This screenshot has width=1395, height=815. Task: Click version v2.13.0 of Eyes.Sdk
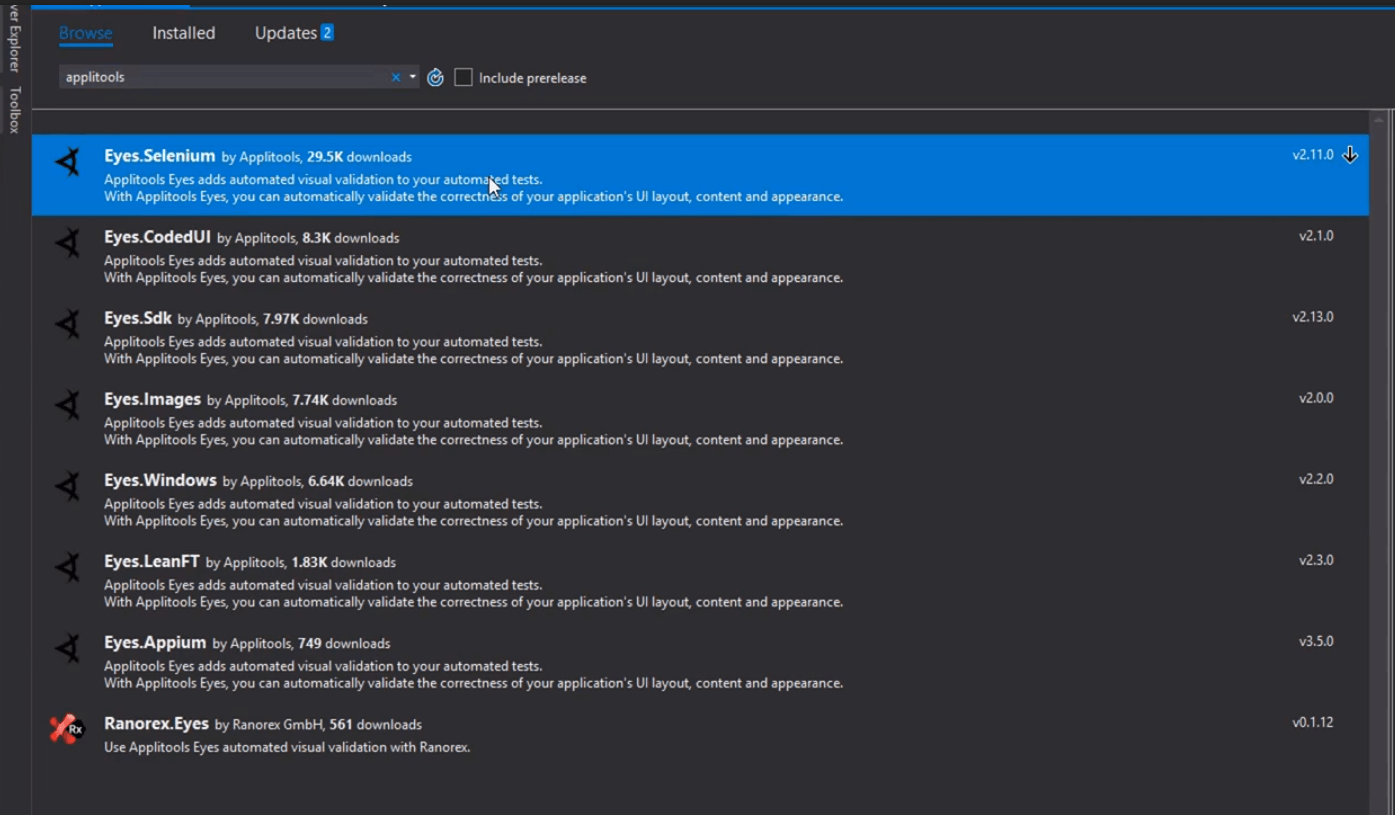pos(1313,317)
